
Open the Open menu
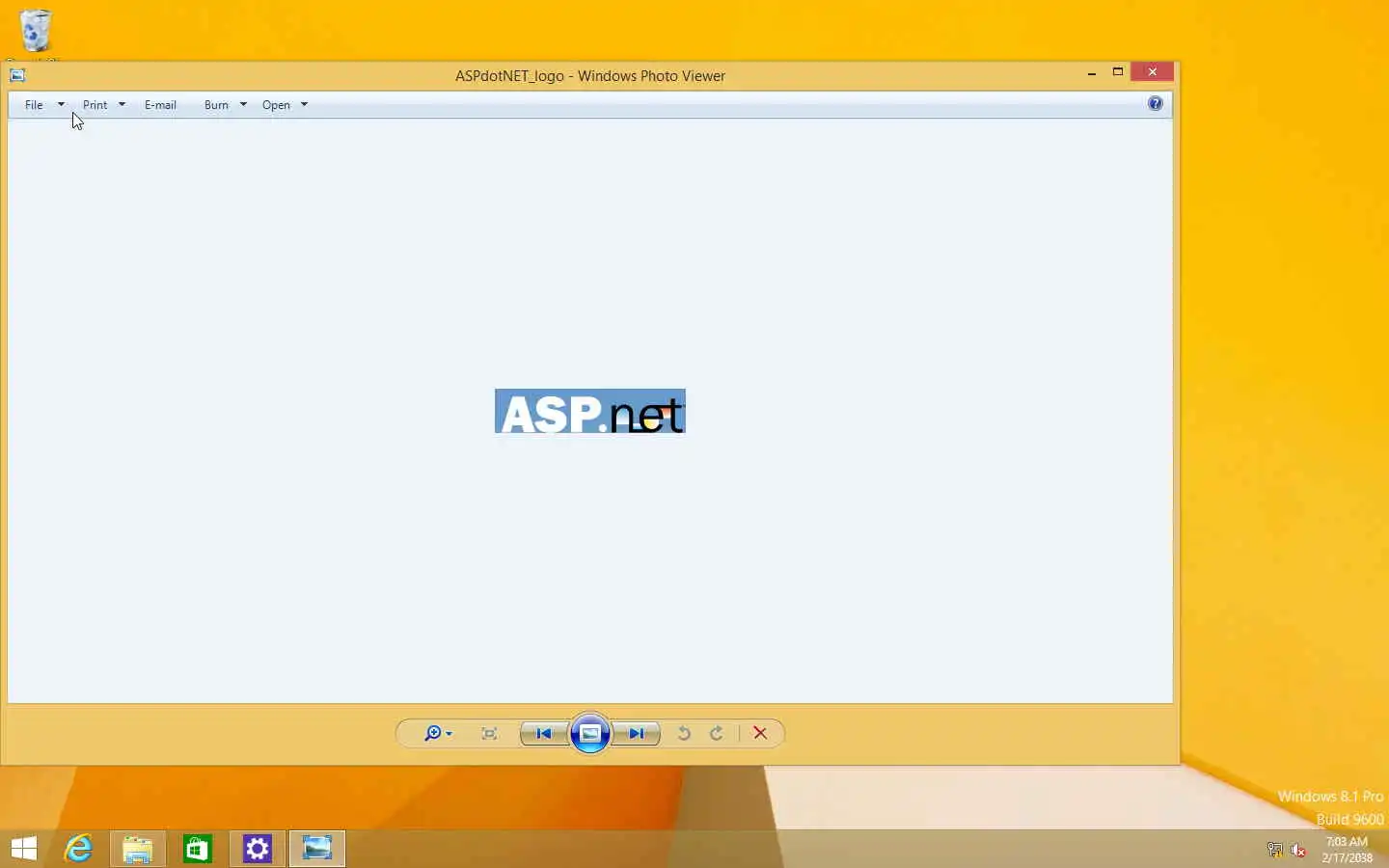(x=276, y=105)
